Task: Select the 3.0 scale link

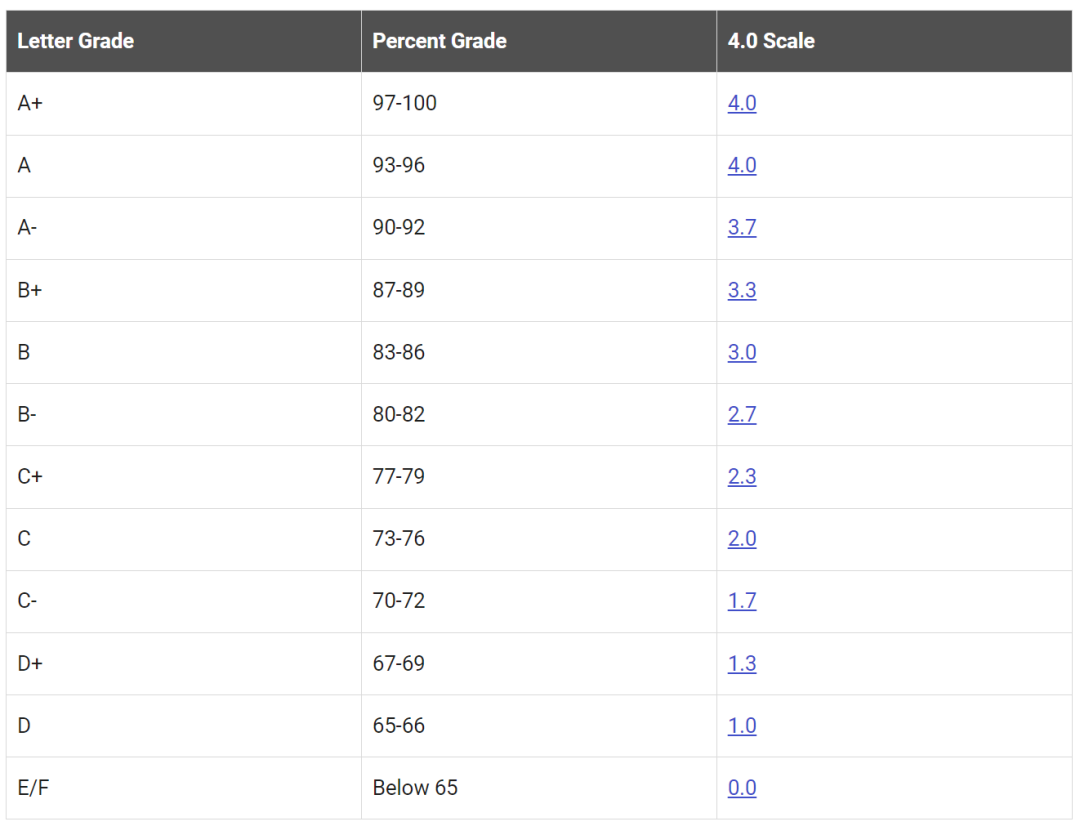Action: 742,352
